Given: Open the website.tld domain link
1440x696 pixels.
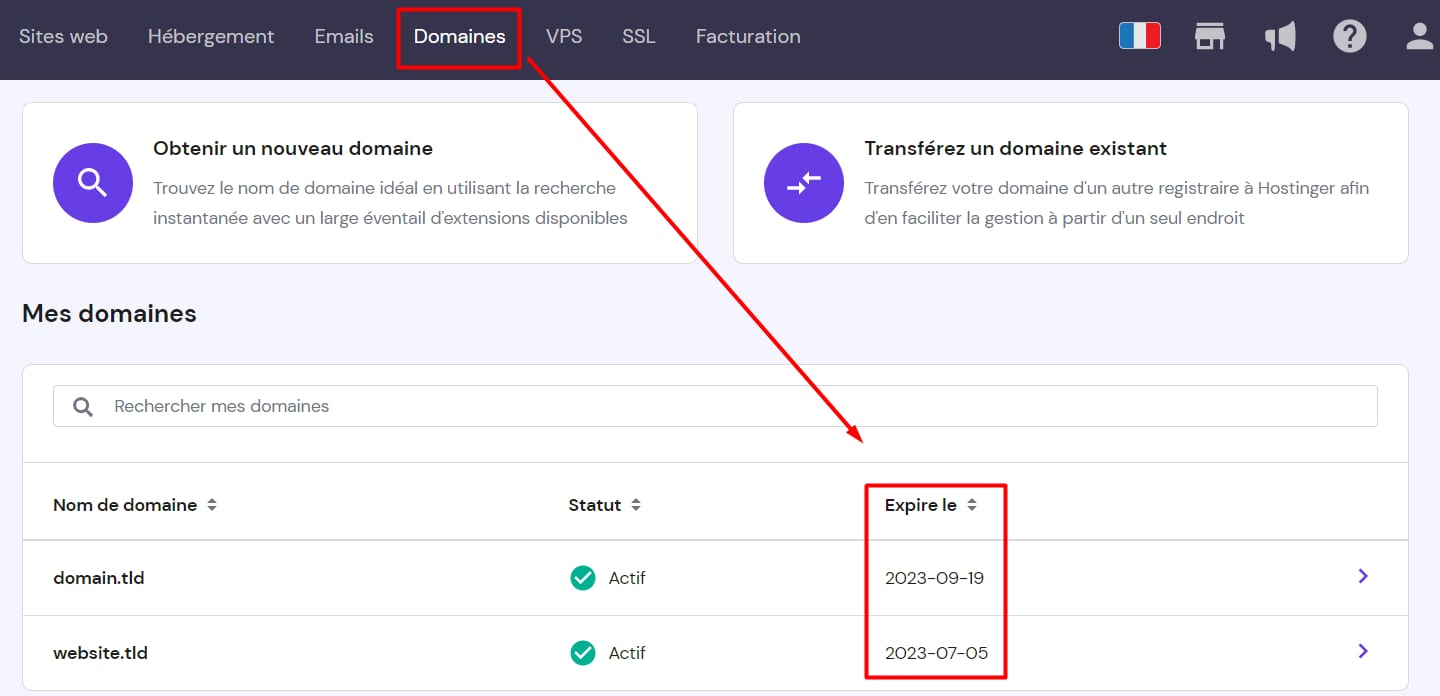Looking at the screenshot, I should point(100,653).
